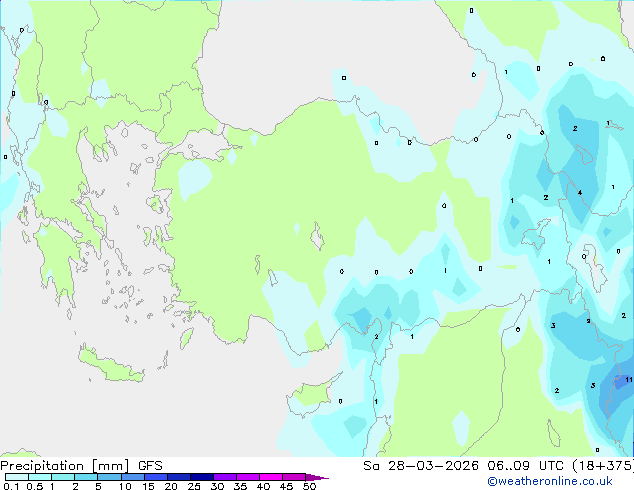Click the '10' legend scale label
This screenshot has height=490, width=634.
pos(125,486)
